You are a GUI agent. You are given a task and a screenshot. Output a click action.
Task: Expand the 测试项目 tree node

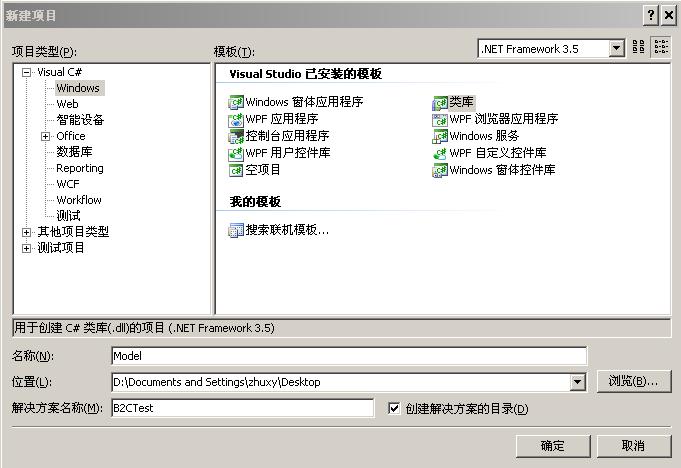click(x=26, y=248)
